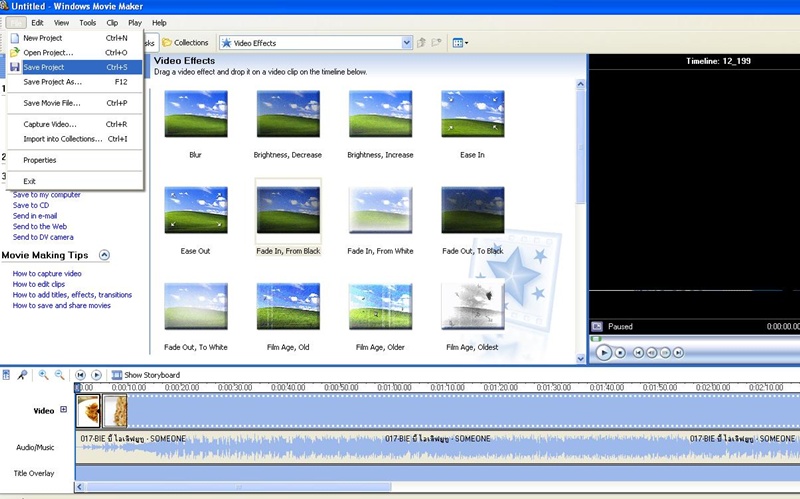This screenshot has height=499, width=800.
Task: Open the Tools menu
Action: (x=88, y=23)
